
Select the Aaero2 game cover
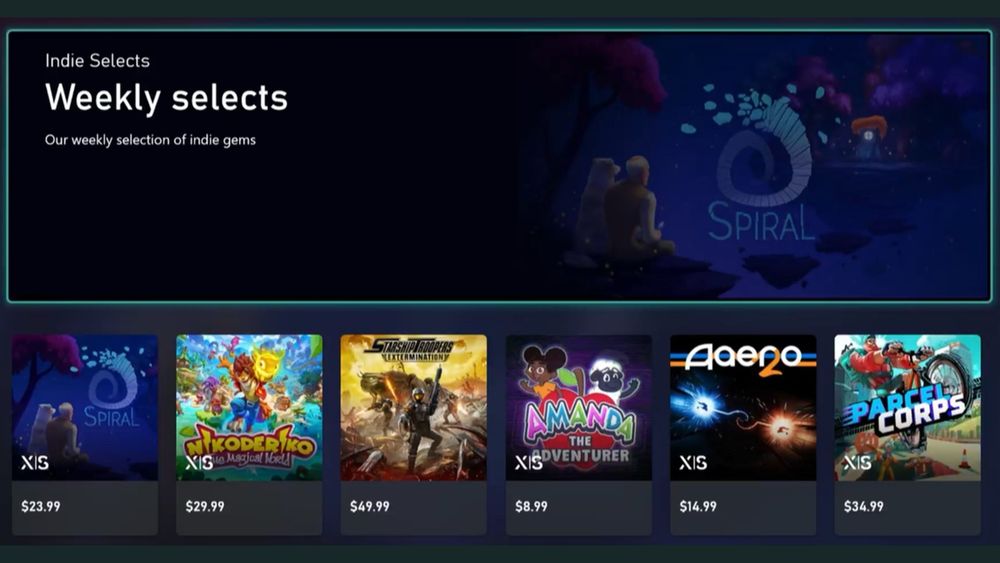[743, 407]
